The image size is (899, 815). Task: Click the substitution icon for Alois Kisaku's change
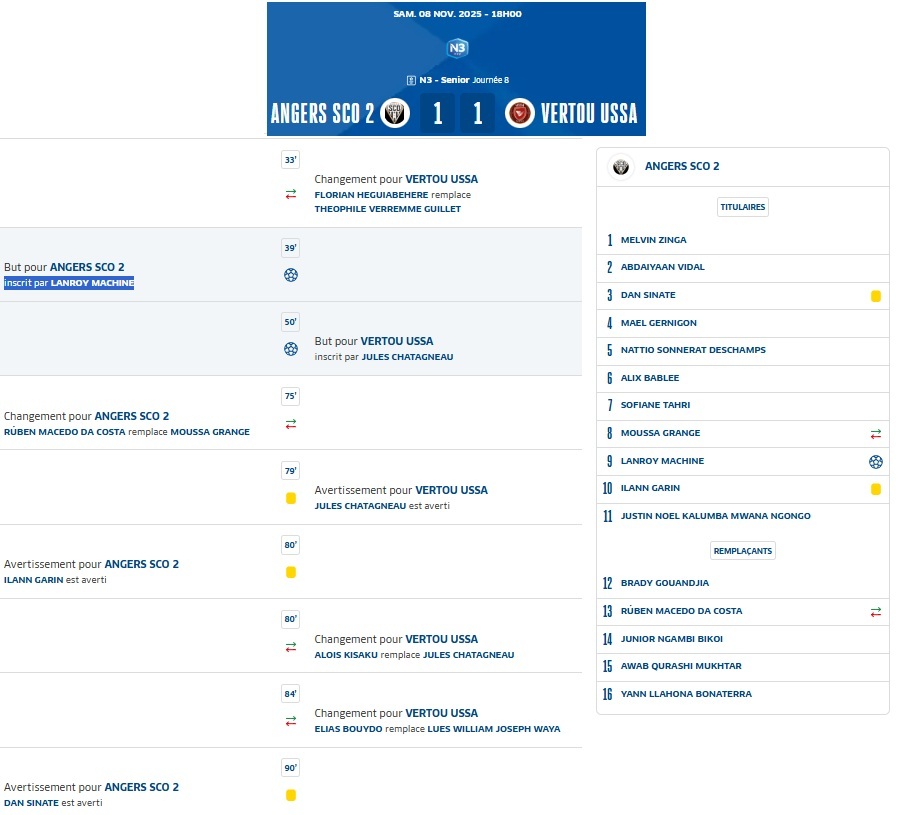click(x=291, y=647)
